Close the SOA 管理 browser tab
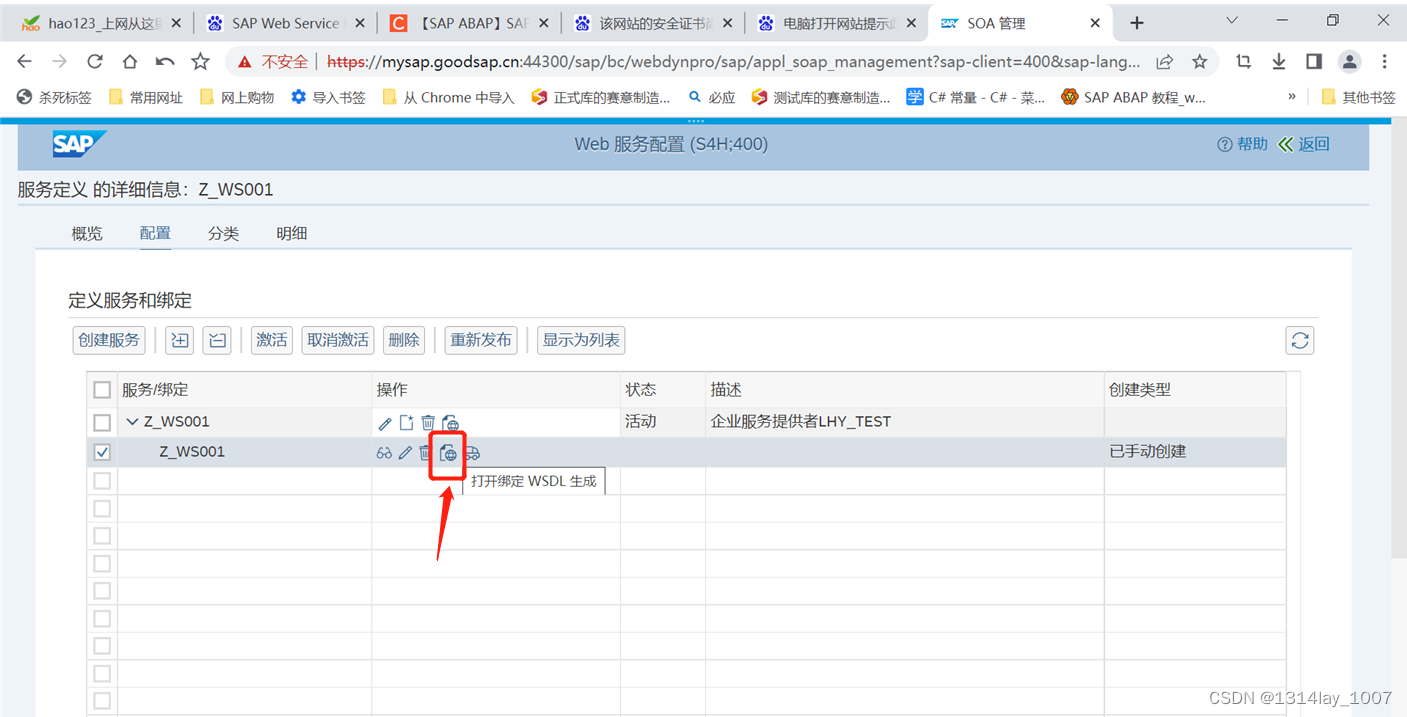This screenshot has width=1407, height=717. (x=1095, y=23)
